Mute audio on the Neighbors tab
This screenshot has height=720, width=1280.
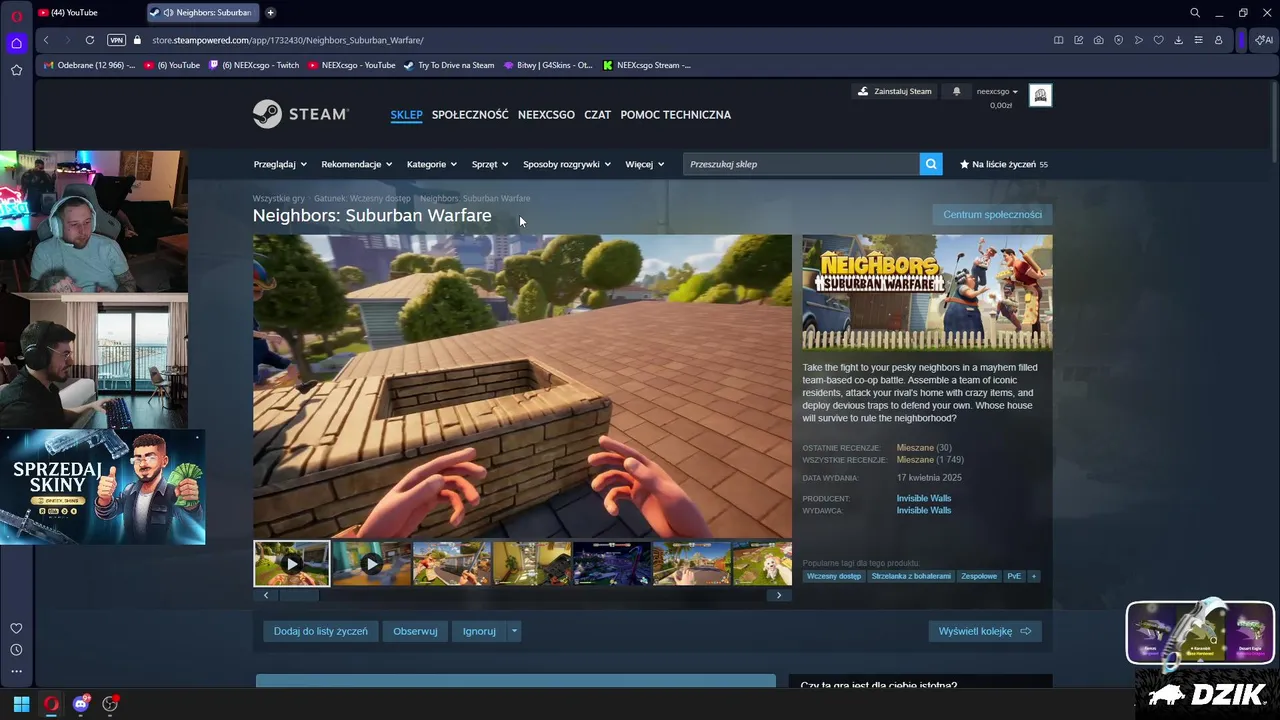(168, 13)
